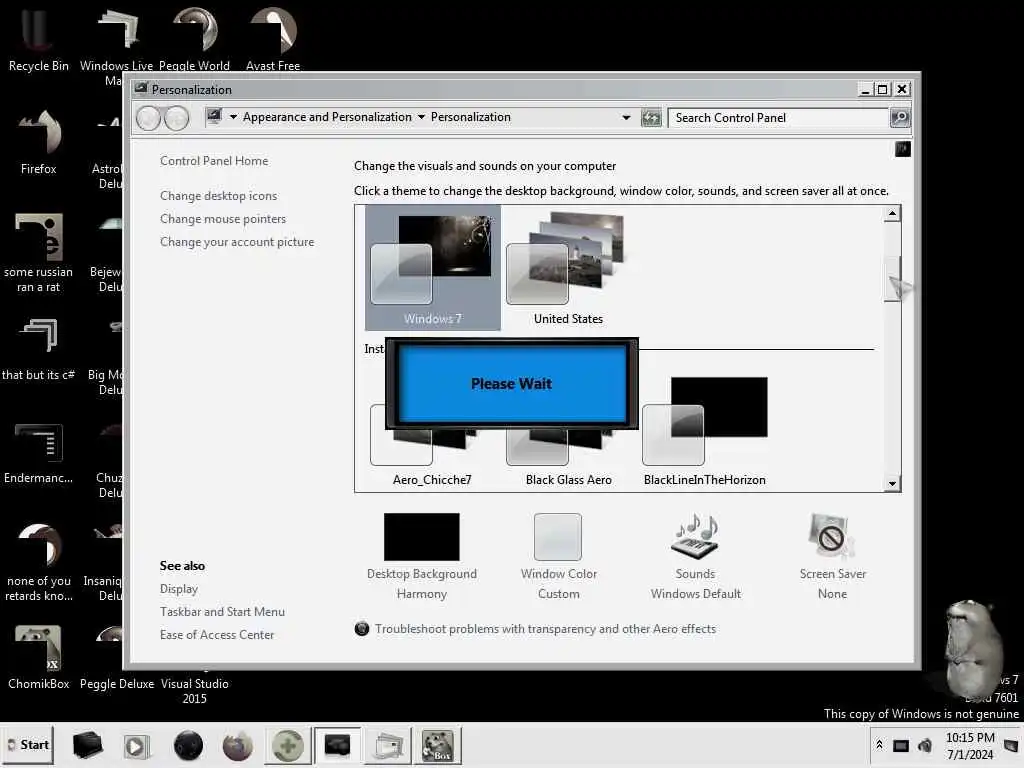This screenshot has width=1024, height=768.
Task: Open the help icon in Personalization window
Action: 903,149
